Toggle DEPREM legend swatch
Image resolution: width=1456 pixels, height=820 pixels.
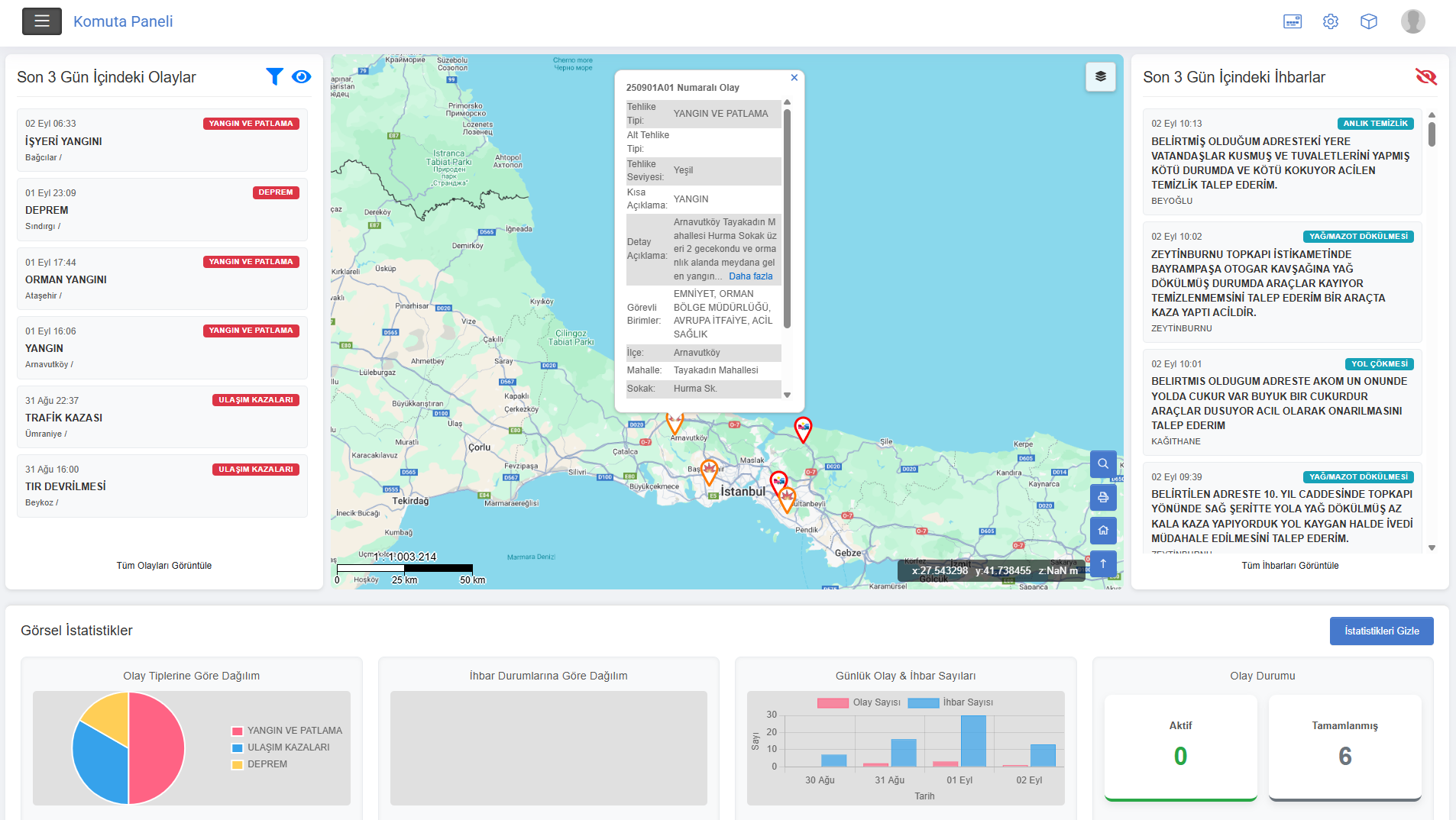238,764
